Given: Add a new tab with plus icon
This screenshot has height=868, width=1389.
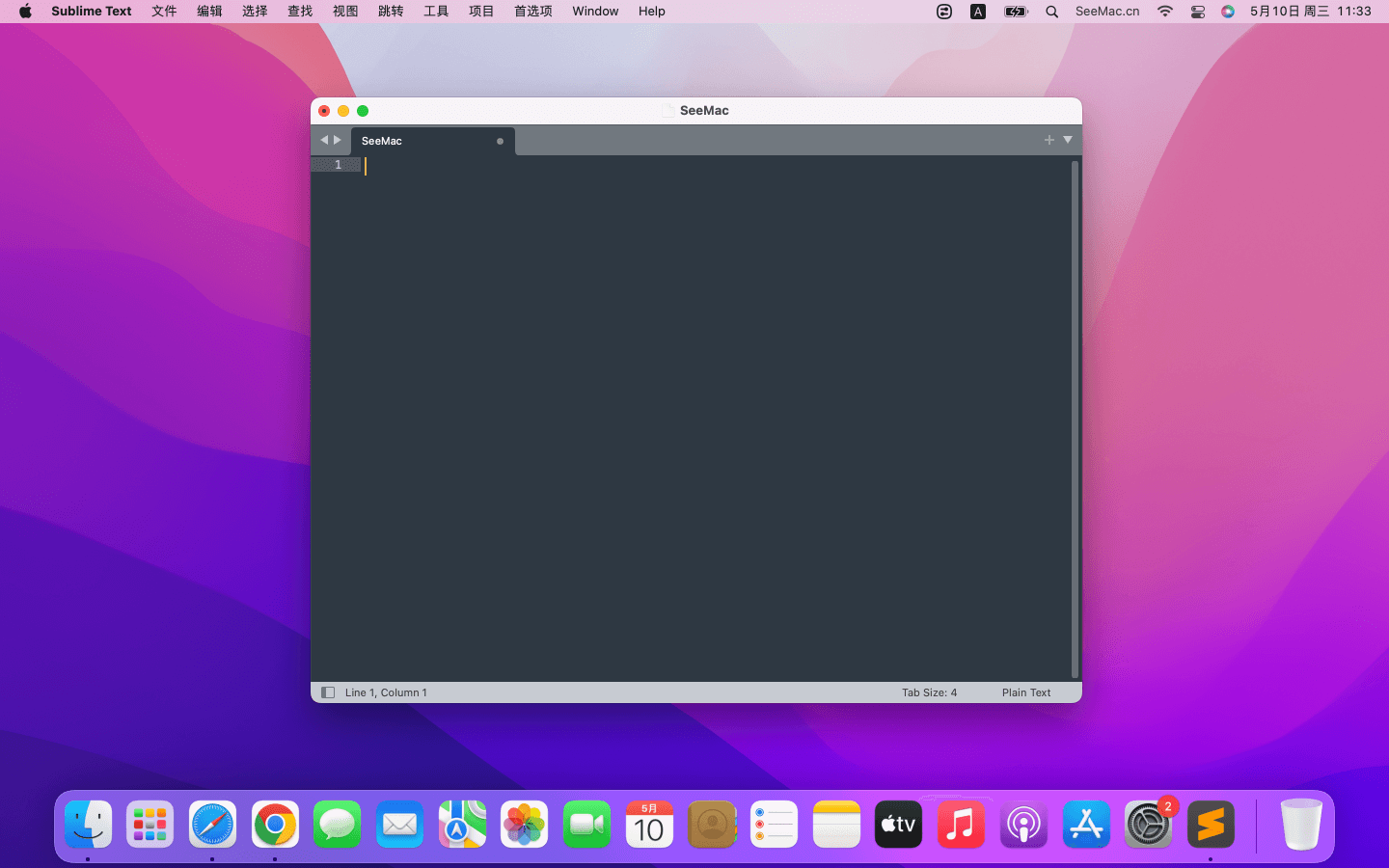Looking at the screenshot, I should coord(1049,140).
